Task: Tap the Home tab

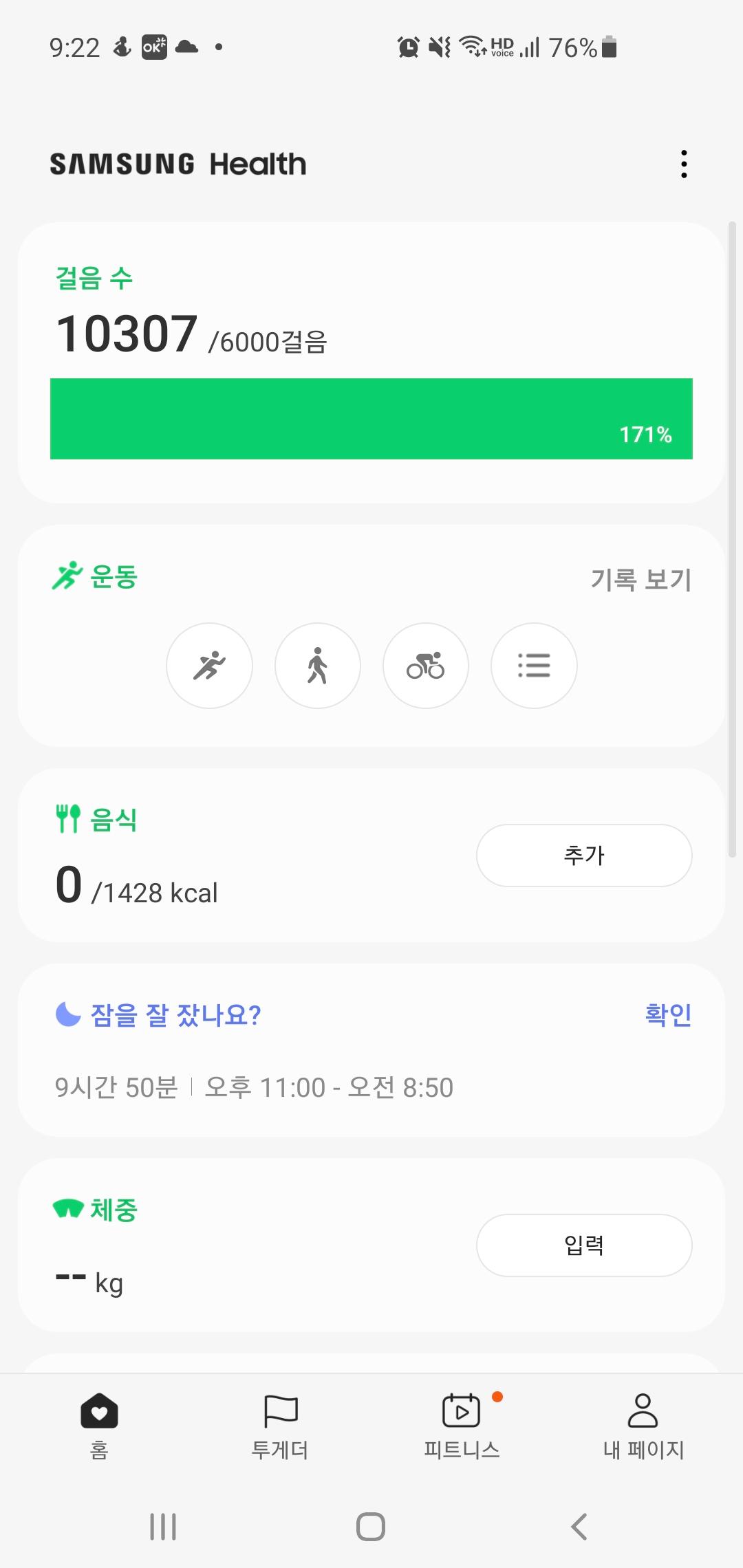Action: [99, 1425]
